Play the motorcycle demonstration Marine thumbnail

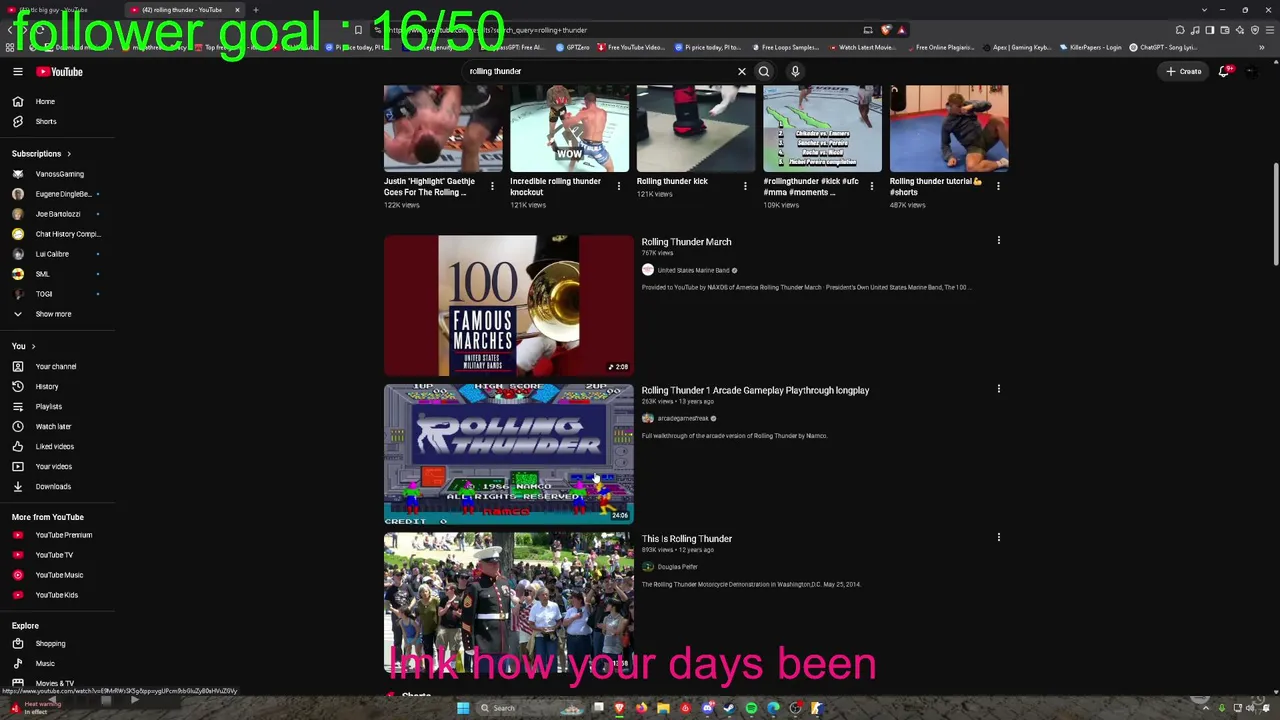(508, 602)
